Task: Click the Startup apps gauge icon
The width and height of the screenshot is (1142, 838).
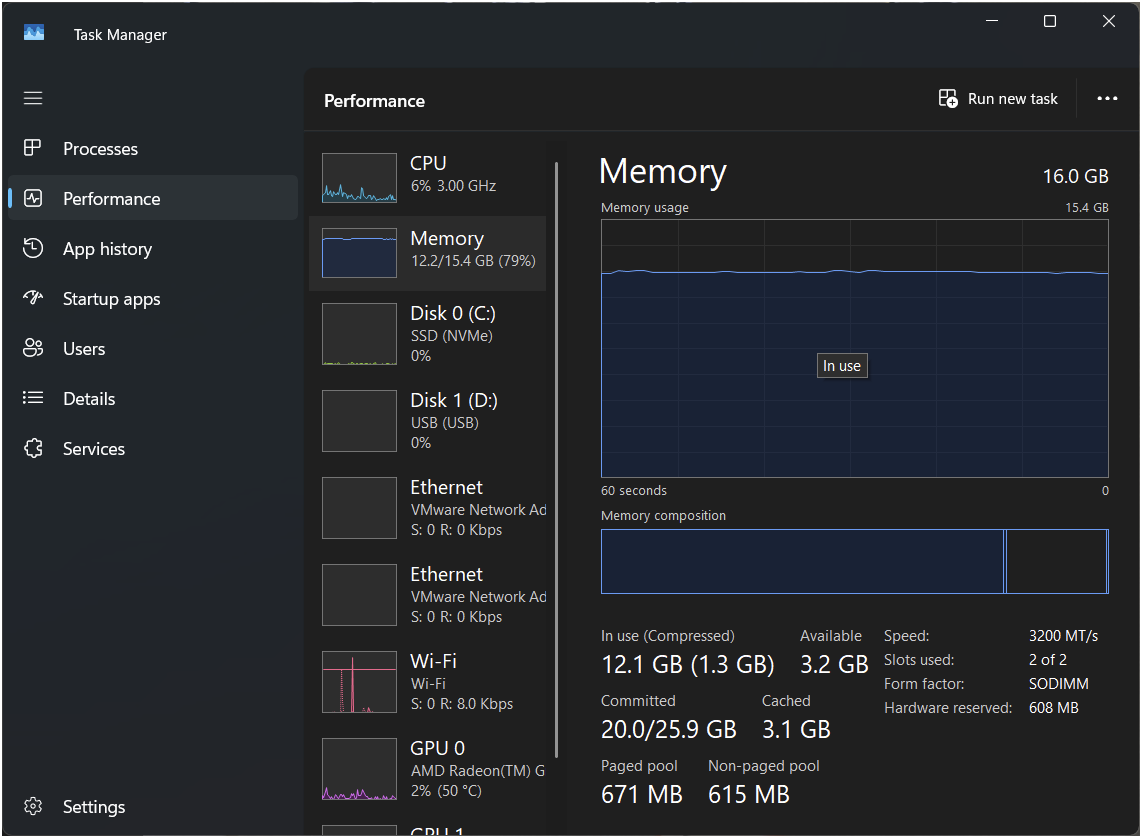Action: click(33, 298)
